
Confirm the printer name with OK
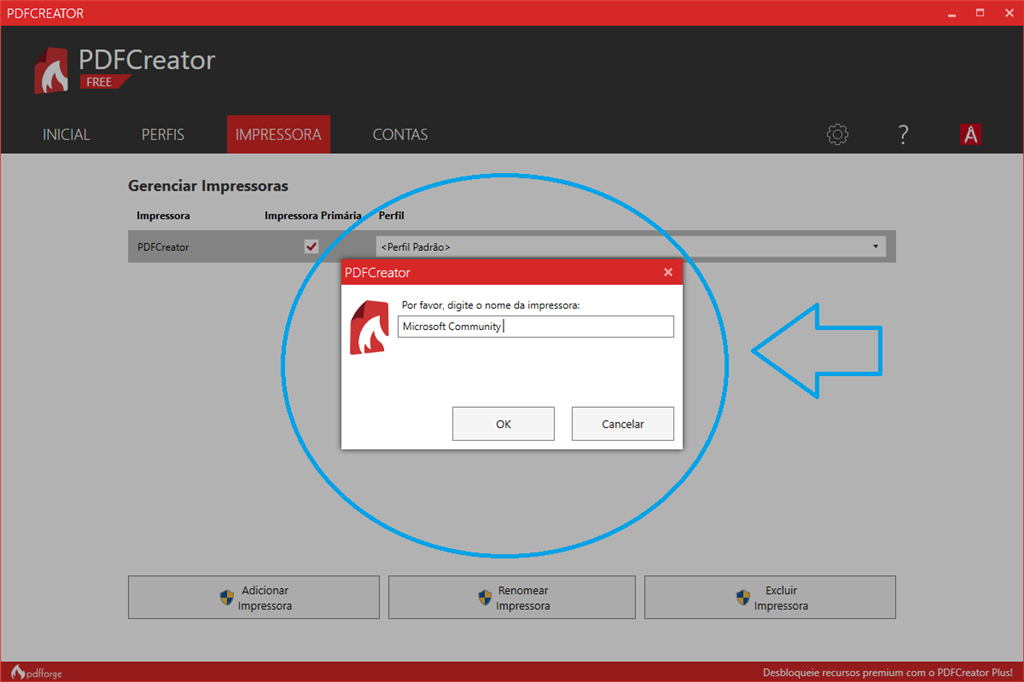(x=504, y=424)
